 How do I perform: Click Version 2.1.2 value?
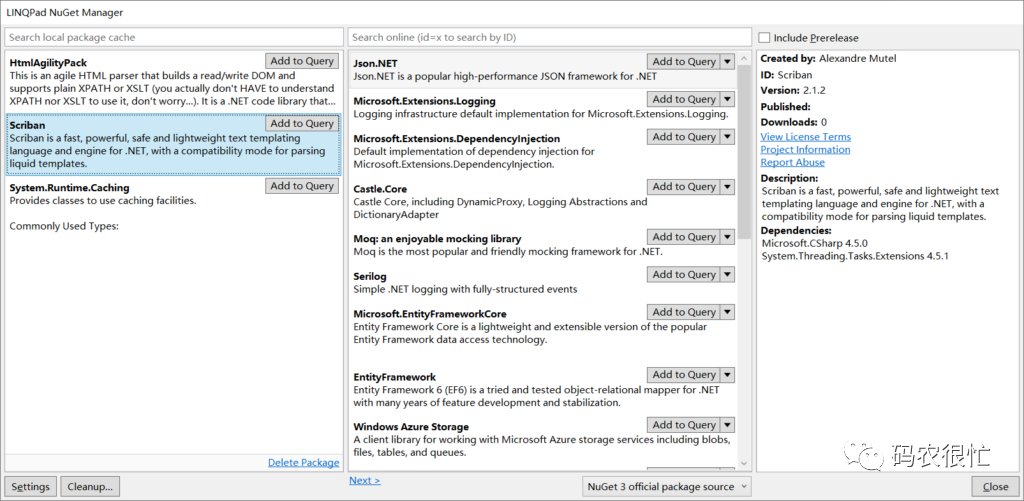point(816,90)
